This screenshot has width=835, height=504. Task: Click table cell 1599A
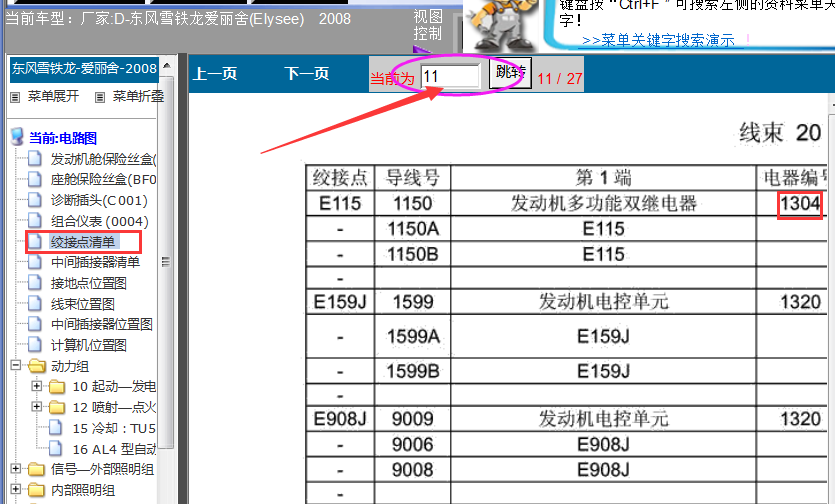413,336
